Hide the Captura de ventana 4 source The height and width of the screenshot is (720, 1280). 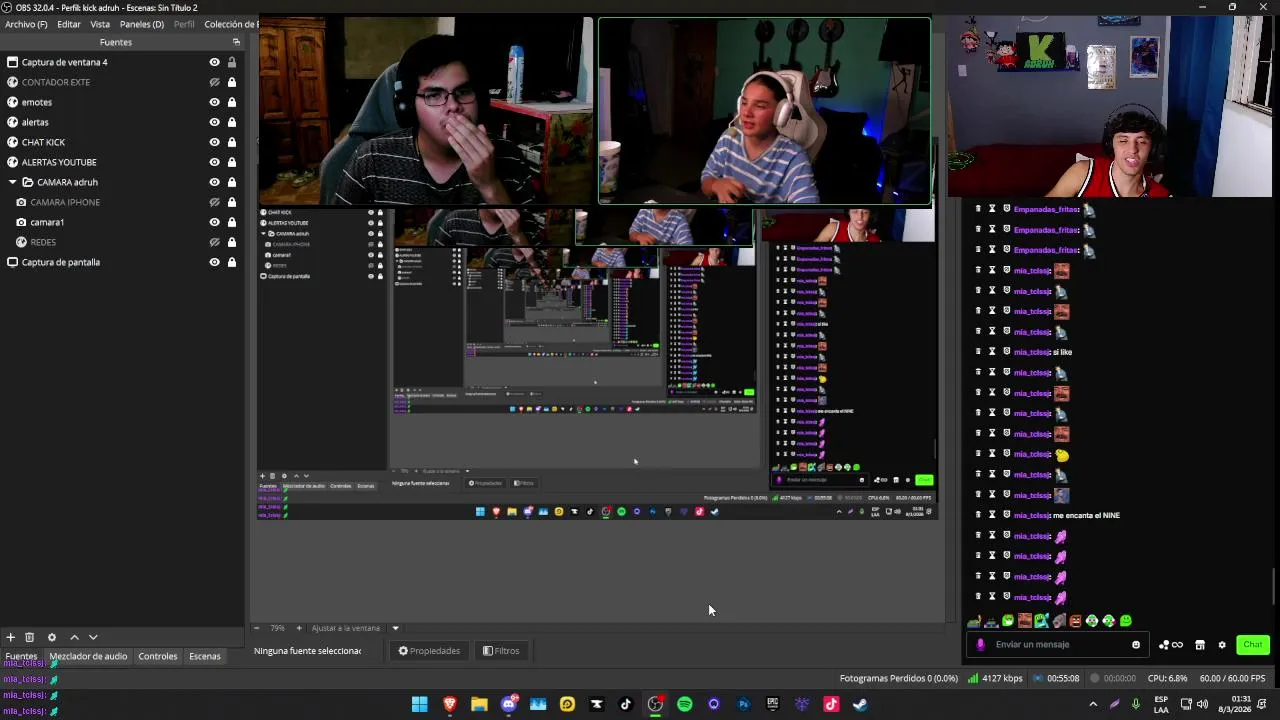[x=214, y=62]
